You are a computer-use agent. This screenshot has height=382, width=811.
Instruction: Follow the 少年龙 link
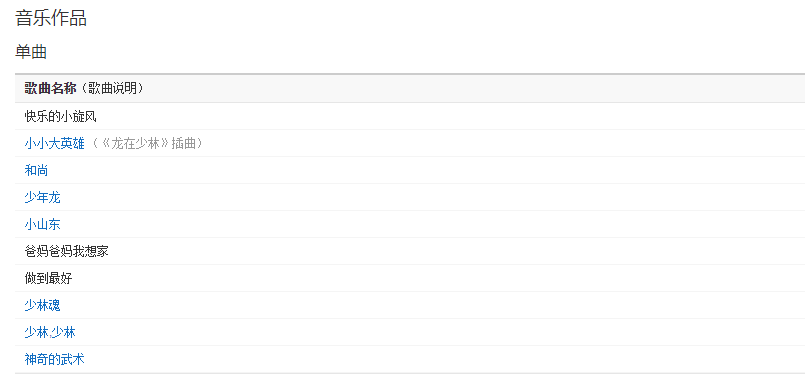[x=42, y=197]
